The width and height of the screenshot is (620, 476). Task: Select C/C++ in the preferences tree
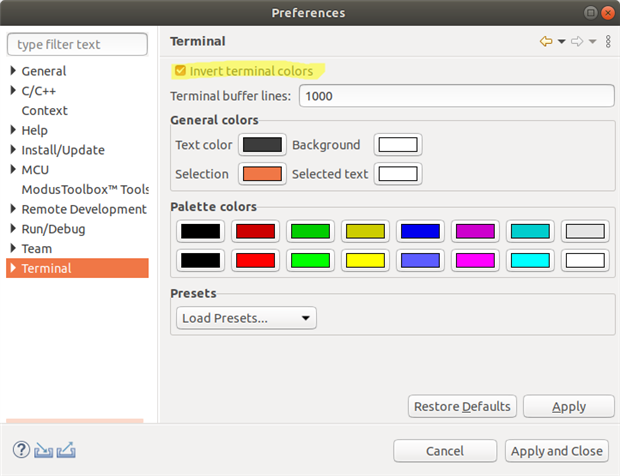click(x=39, y=91)
